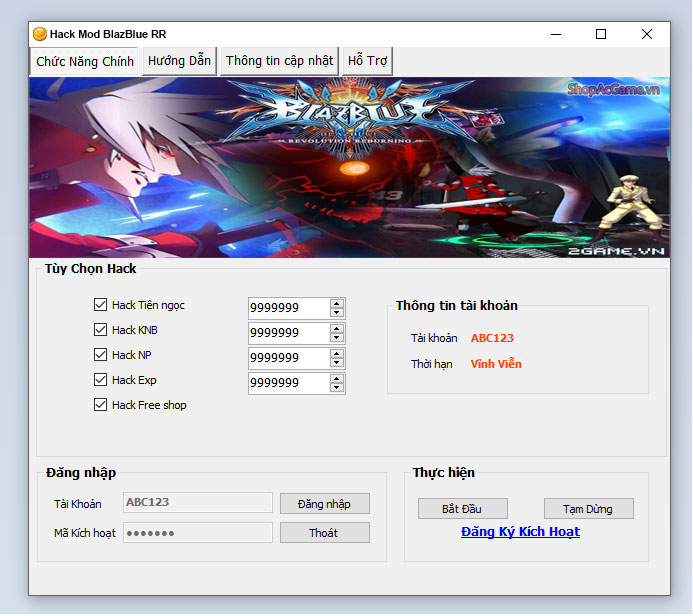The width and height of the screenshot is (693, 616).
Task: Click the BlazBlue banner image
Action: point(350,167)
